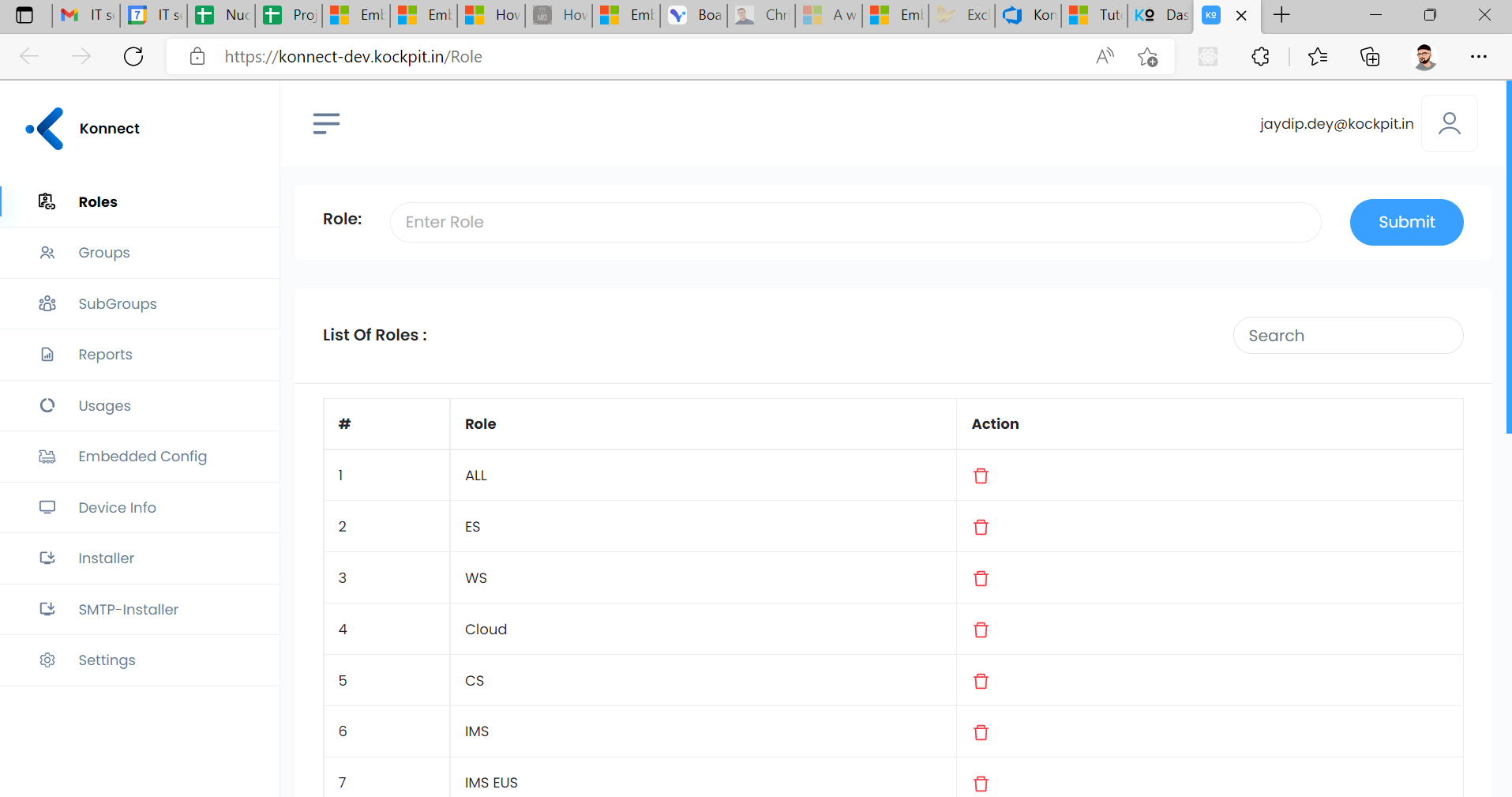
Task: Open Roles in sidebar
Action: (x=140, y=201)
